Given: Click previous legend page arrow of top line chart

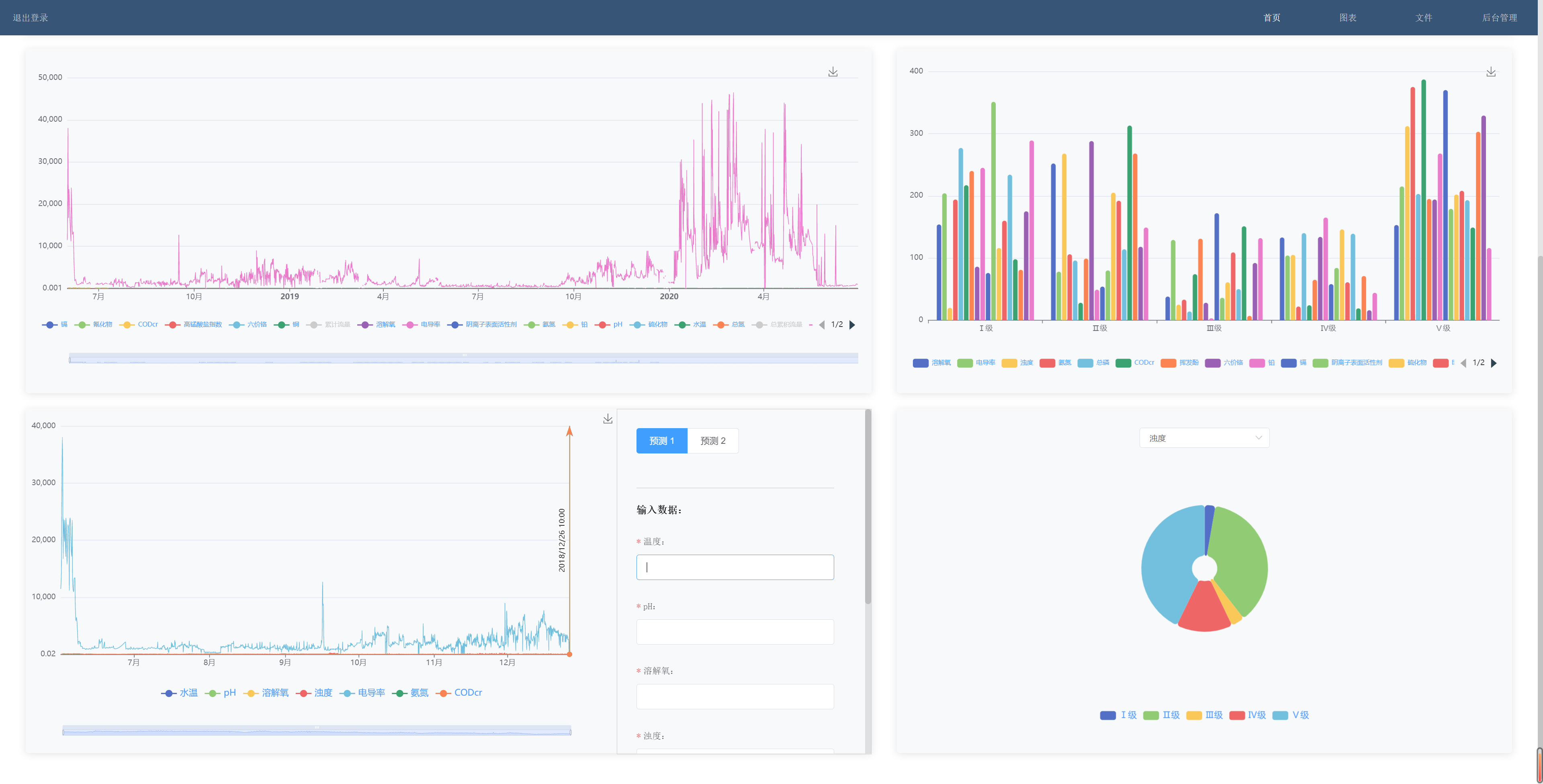Looking at the screenshot, I should coord(822,325).
